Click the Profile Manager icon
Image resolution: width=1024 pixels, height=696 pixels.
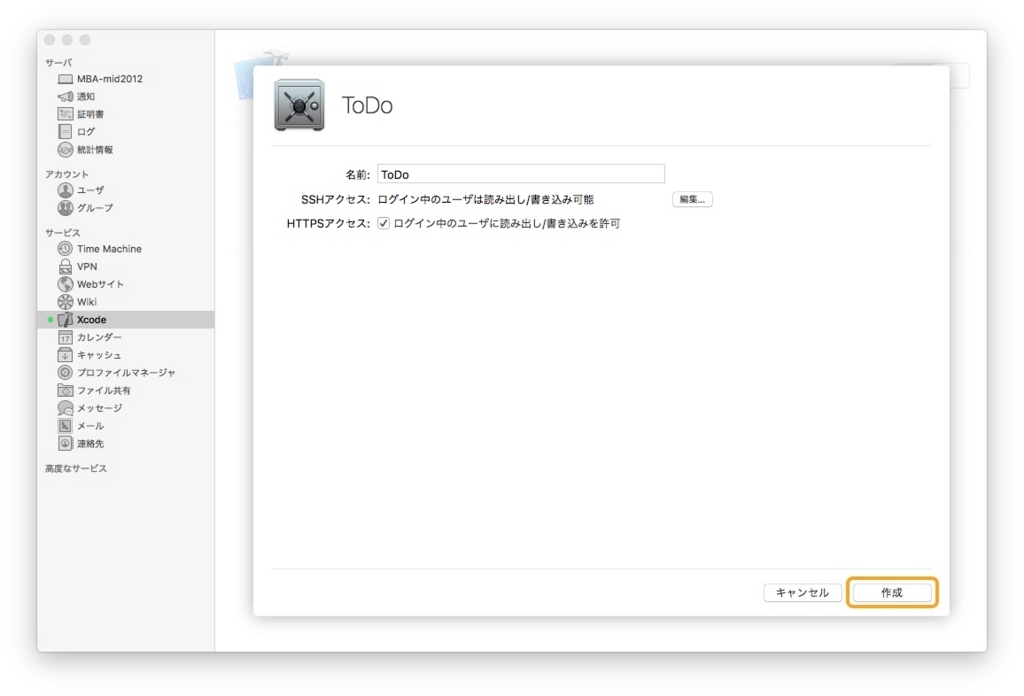pos(65,372)
